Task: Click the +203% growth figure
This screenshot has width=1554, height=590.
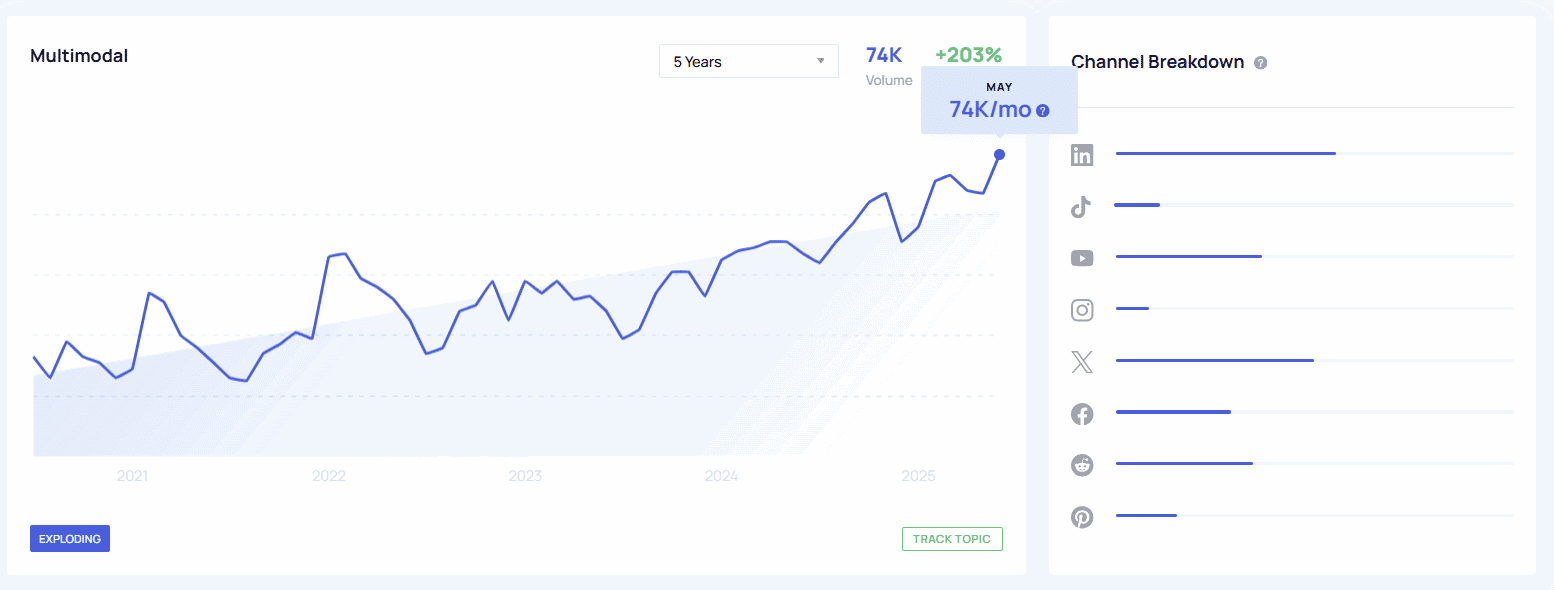Action: click(x=968, y=55)
